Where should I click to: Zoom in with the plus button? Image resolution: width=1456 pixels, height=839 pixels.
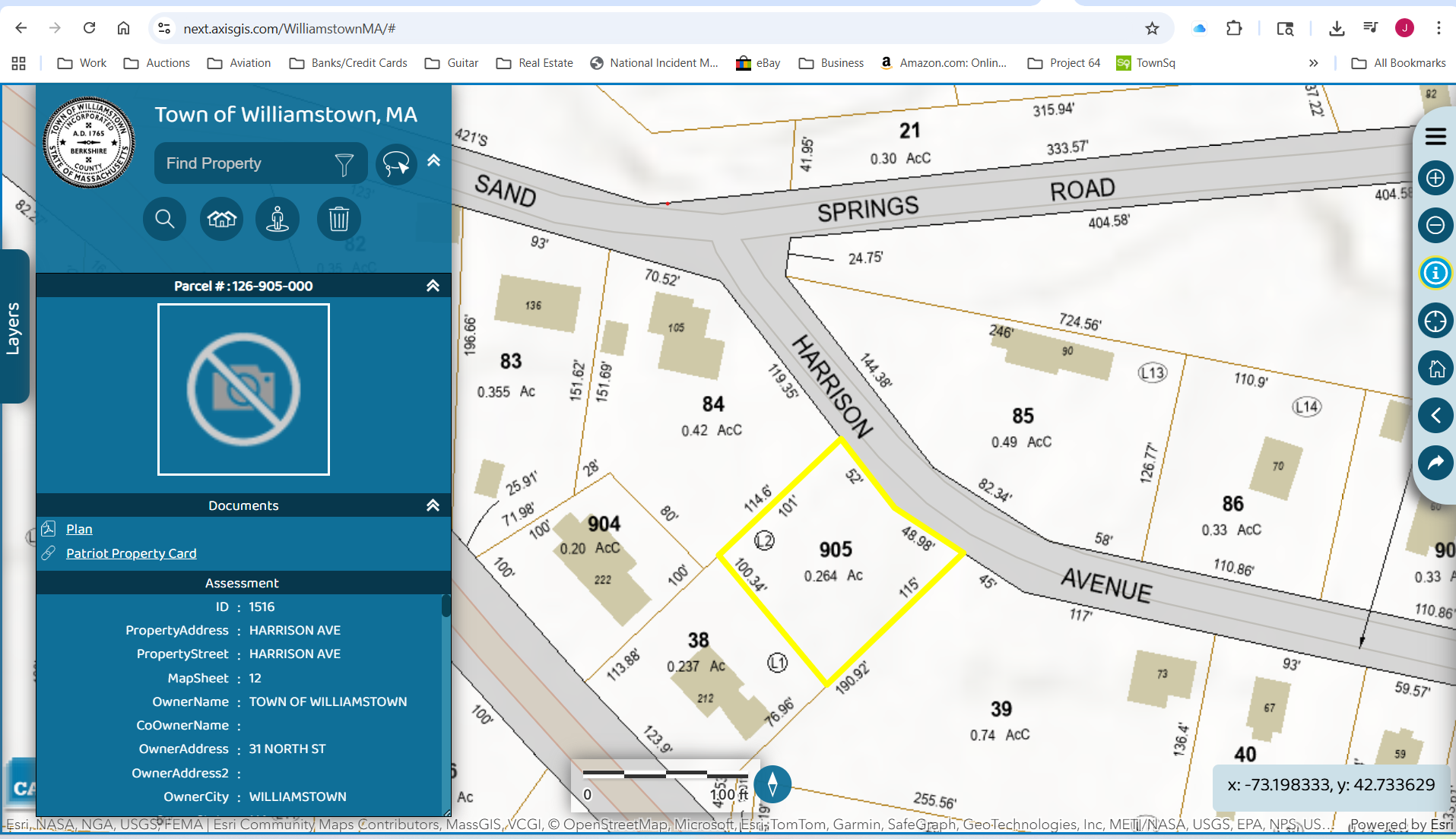pos(1435,179)
